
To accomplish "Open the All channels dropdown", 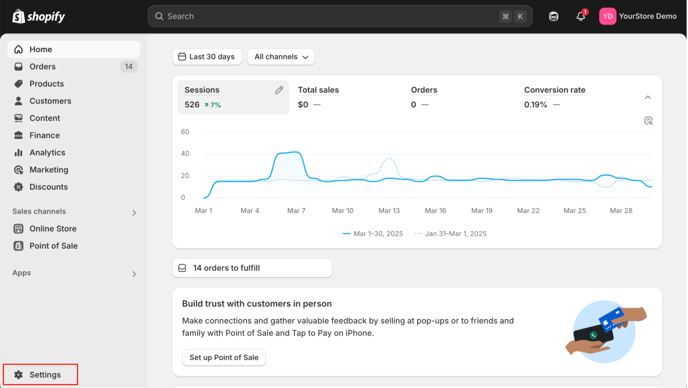I will click(x=281, y=57).
